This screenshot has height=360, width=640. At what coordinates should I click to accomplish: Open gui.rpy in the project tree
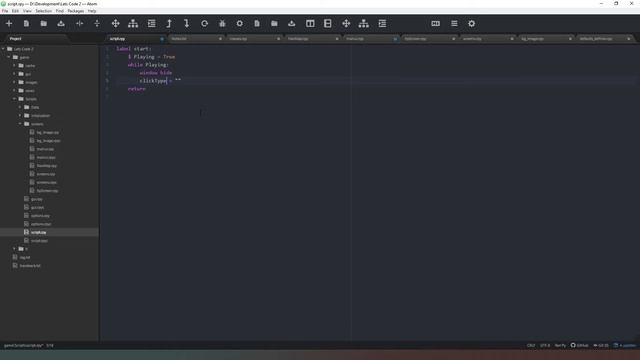[x=36, y=199]
